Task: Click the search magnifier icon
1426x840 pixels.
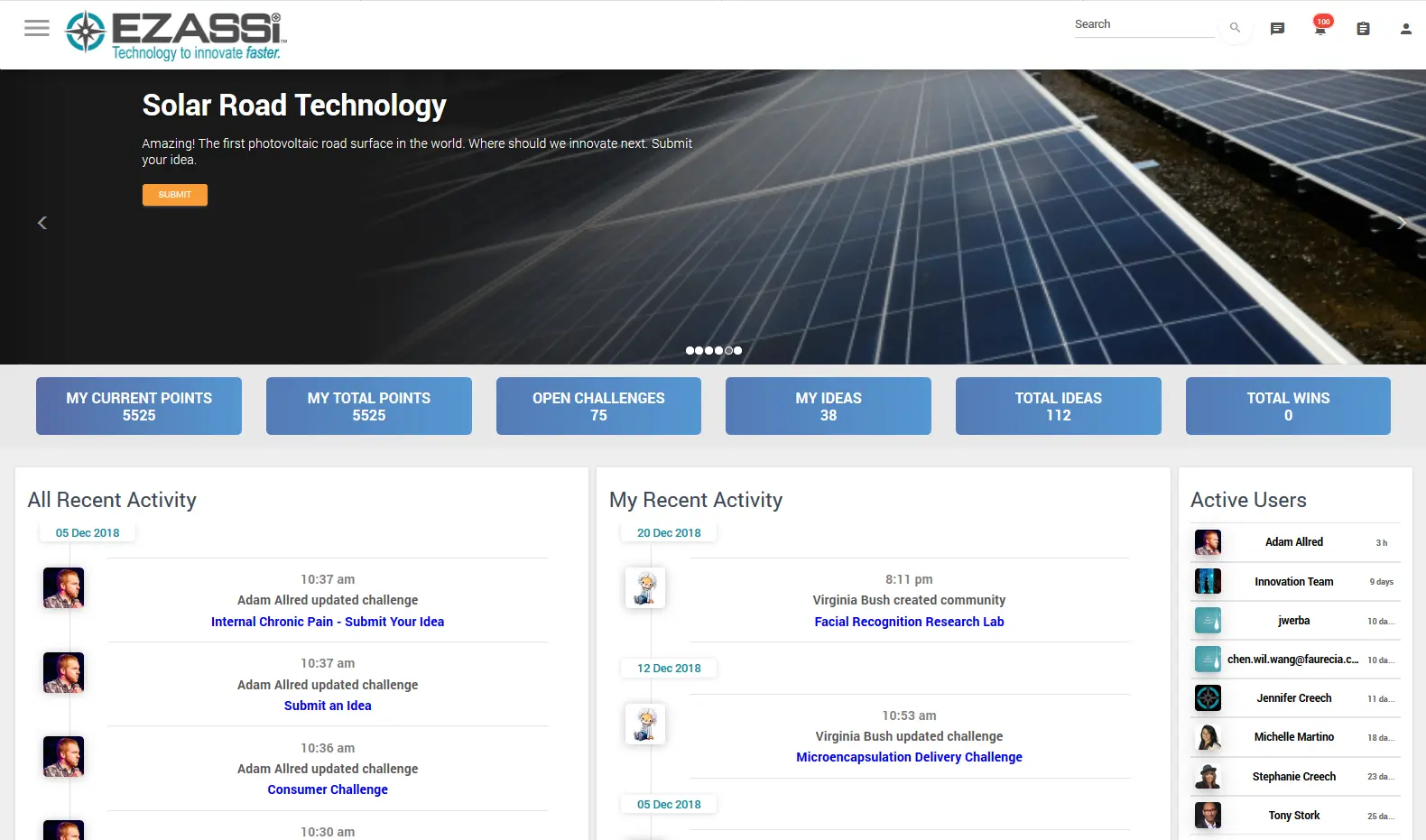Action: point(1235,28)
